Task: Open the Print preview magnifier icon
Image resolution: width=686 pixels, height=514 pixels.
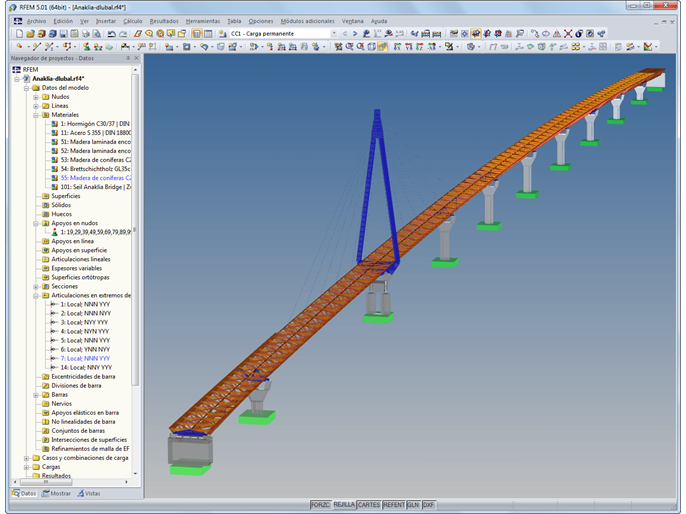Action: click(97, 34)
